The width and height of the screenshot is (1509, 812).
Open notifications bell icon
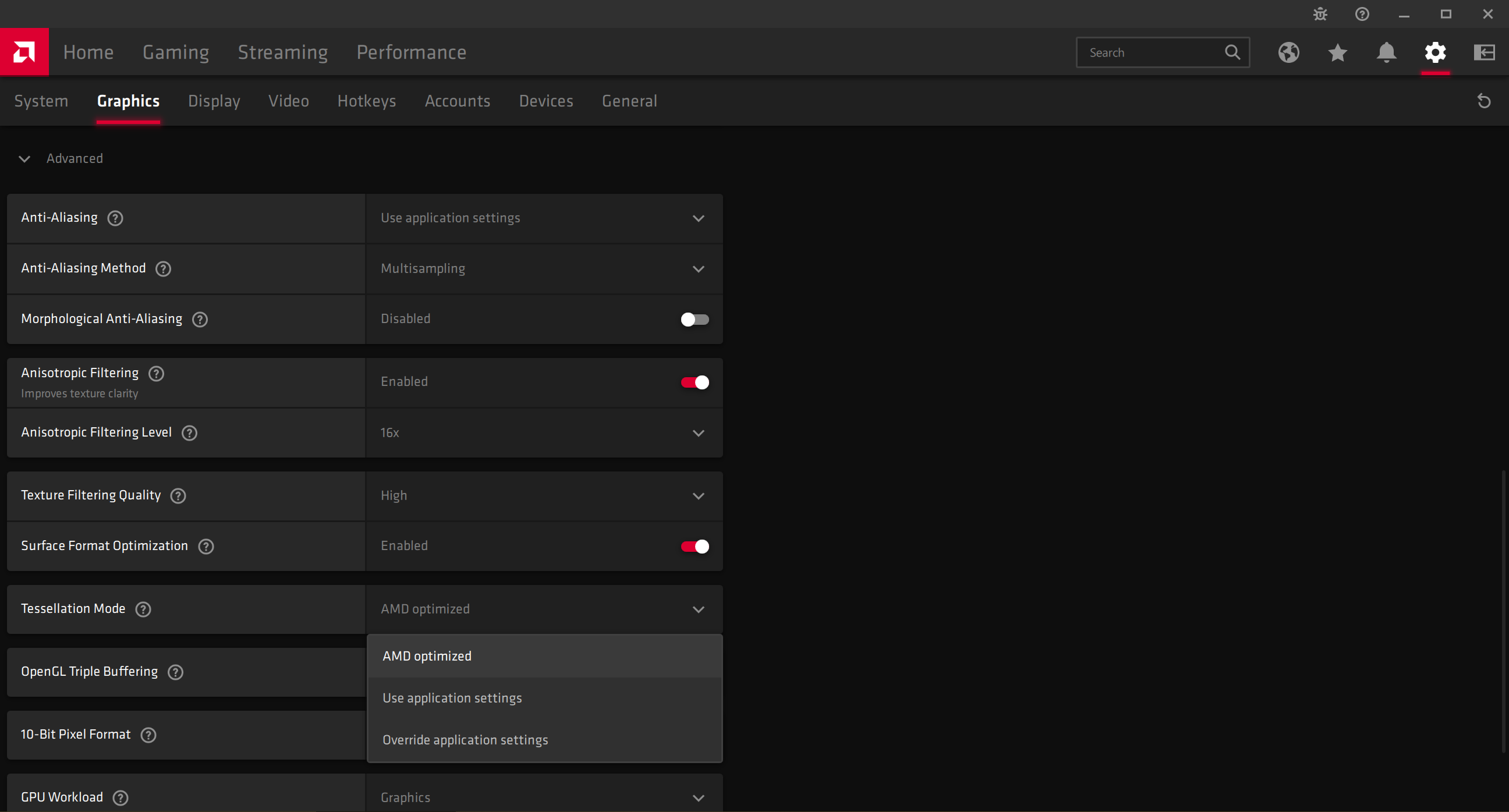coord(1386,53)
